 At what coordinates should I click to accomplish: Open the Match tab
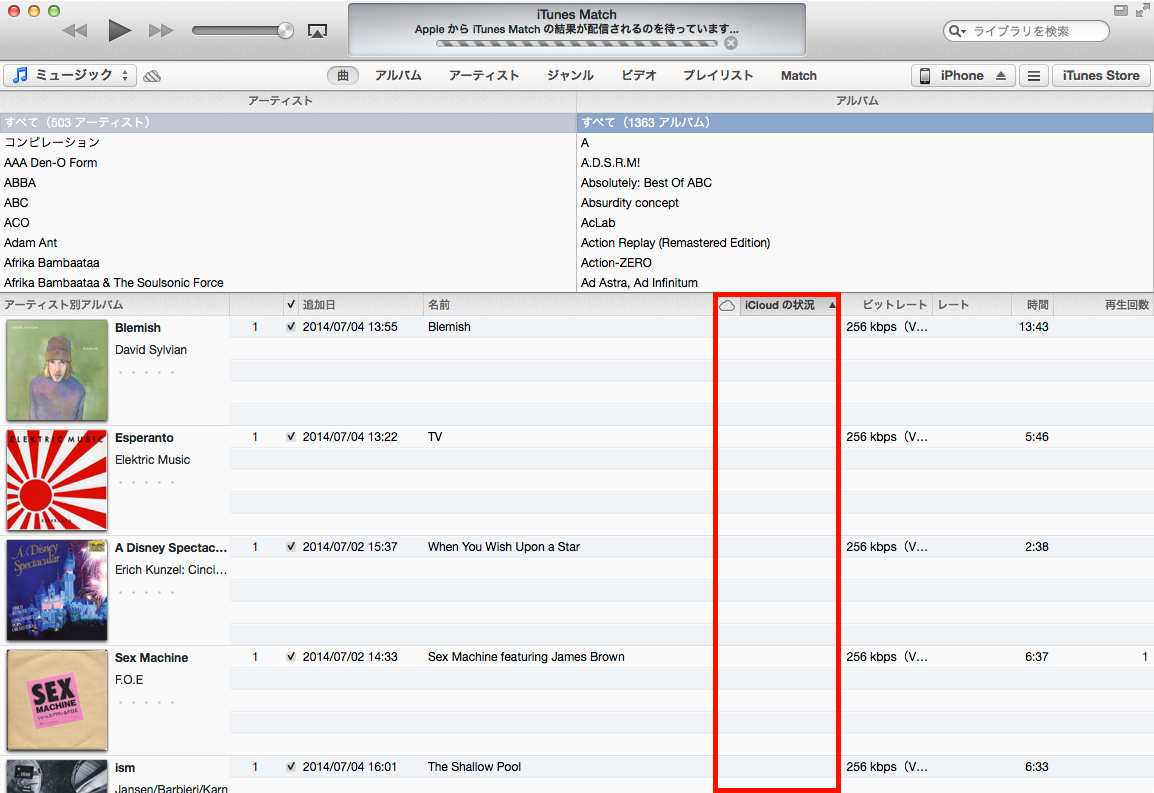click(x=799, y=75)
